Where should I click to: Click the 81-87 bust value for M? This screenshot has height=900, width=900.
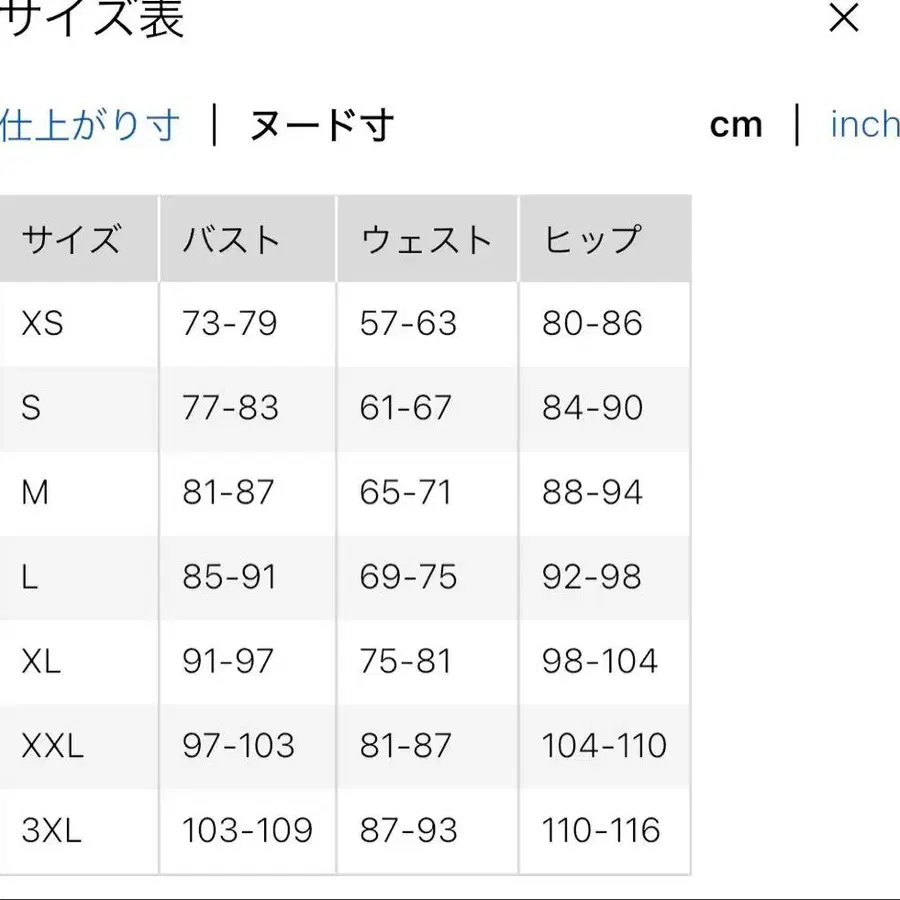pyautogui.click(x=227, y=492)
